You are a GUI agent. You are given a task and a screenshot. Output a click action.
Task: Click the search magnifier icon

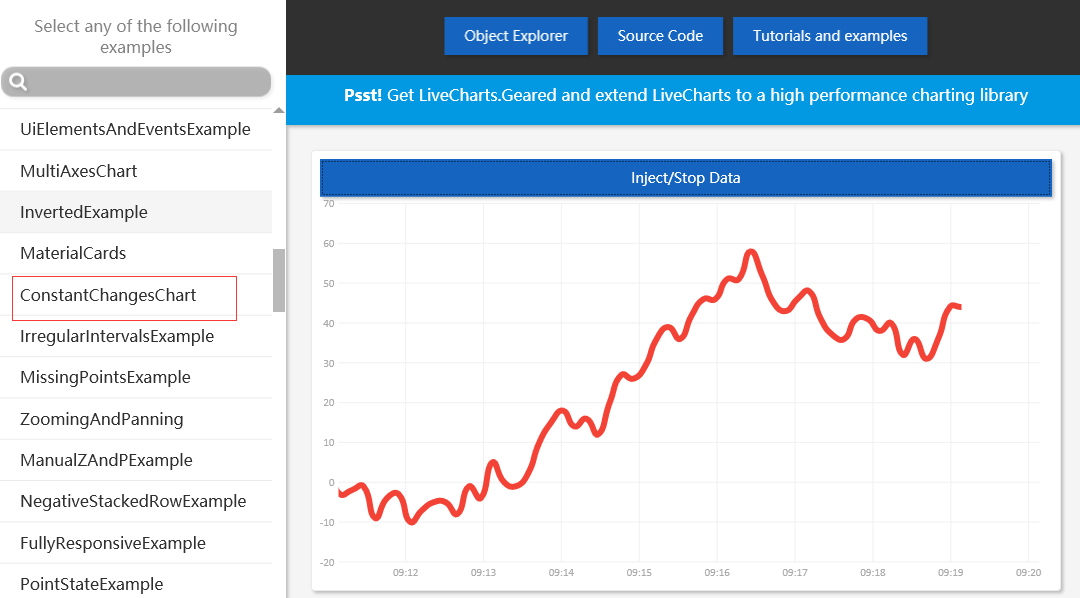(17, 81)
